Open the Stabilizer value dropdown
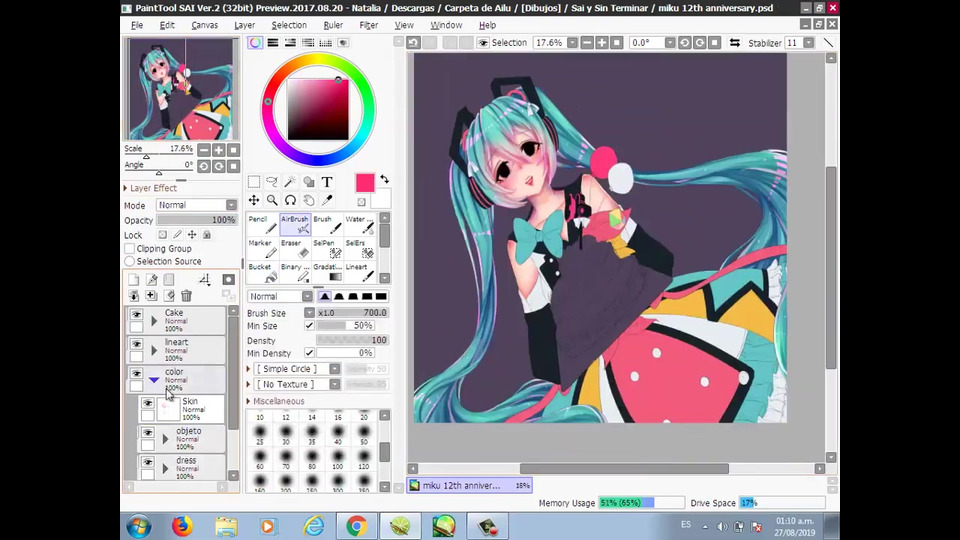 pyautogui.click(x=809, y=43)
